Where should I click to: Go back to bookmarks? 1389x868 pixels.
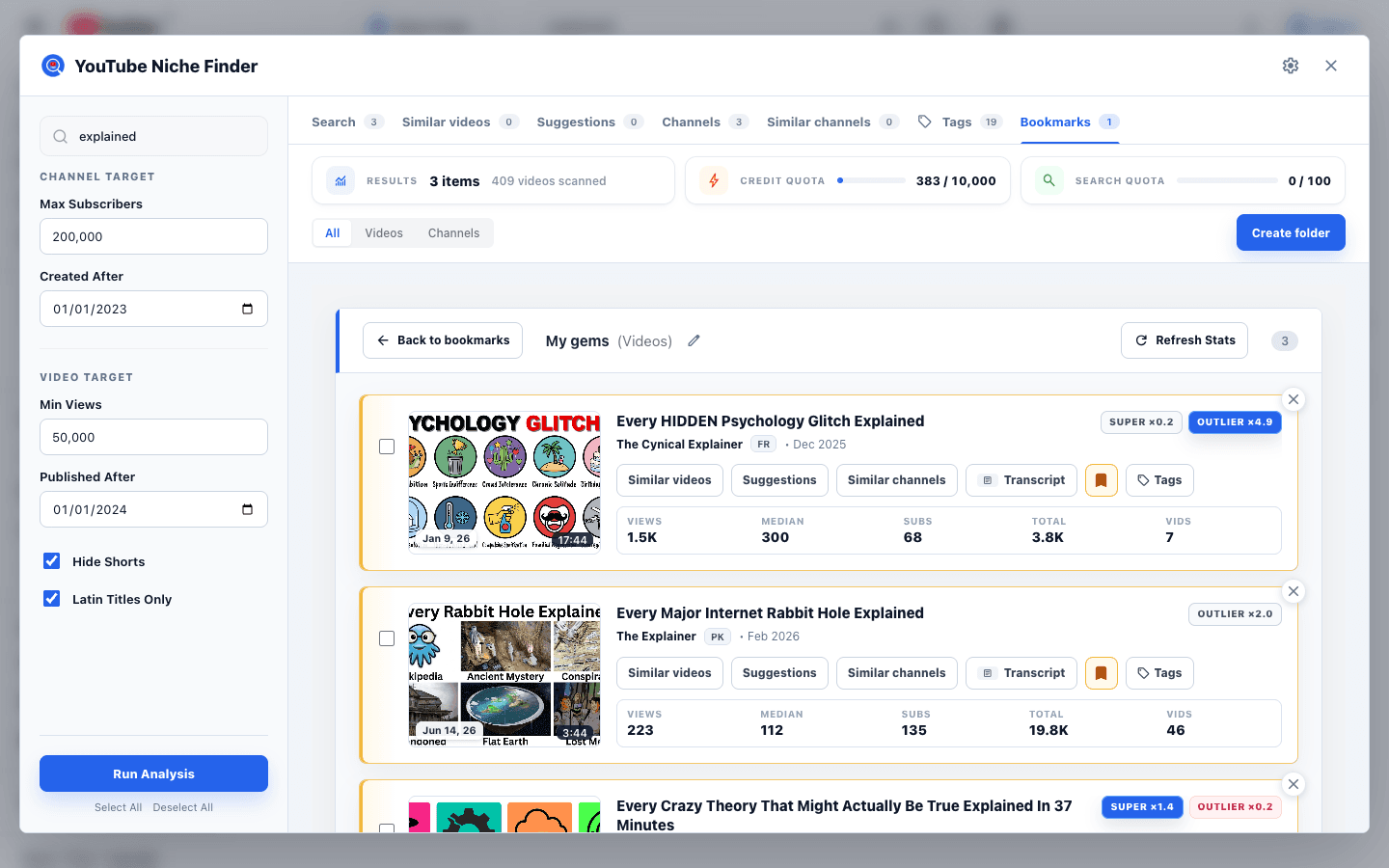click(443, 340)
